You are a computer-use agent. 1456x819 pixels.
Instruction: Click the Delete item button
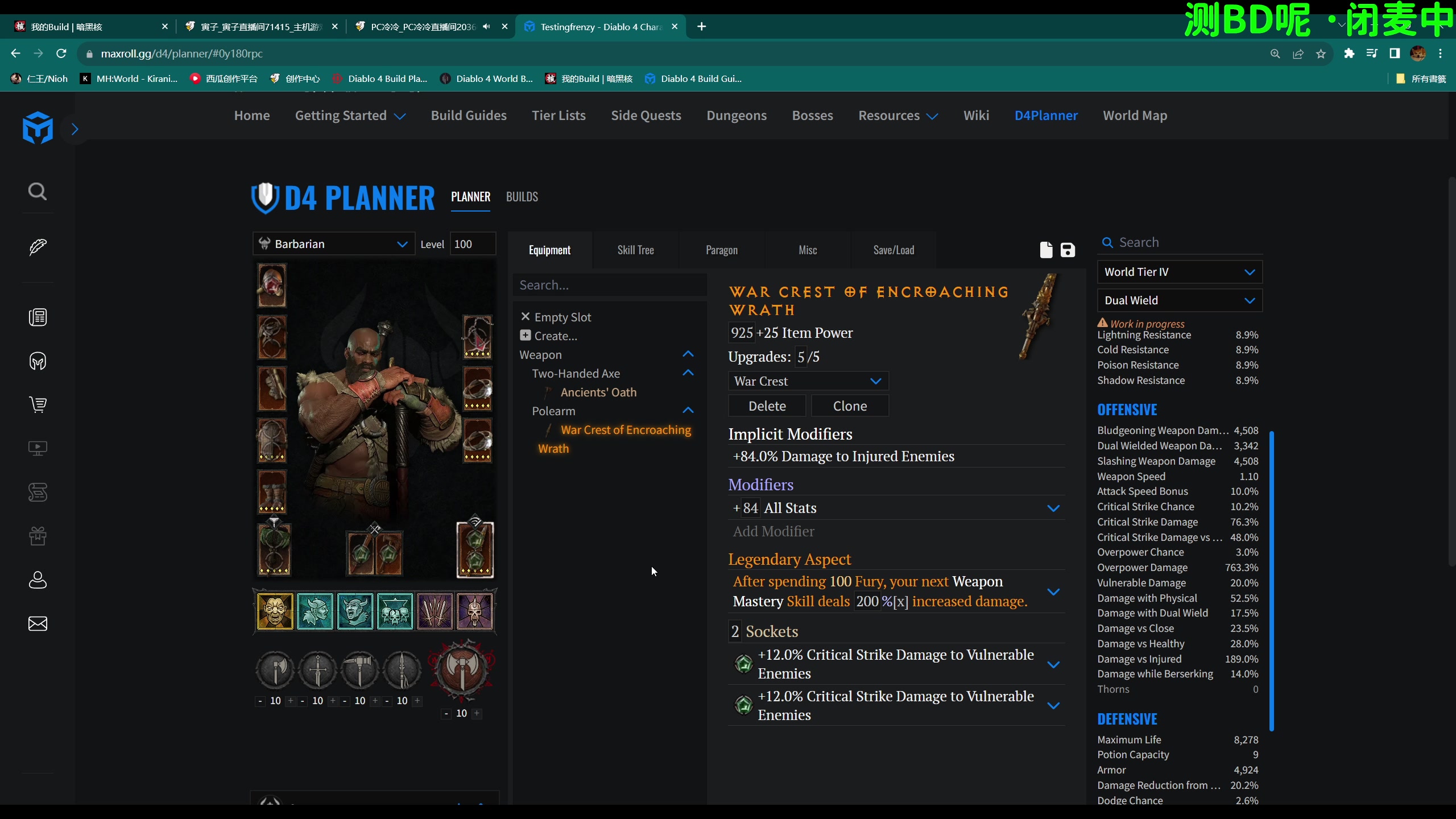click(x=767, y=406)
